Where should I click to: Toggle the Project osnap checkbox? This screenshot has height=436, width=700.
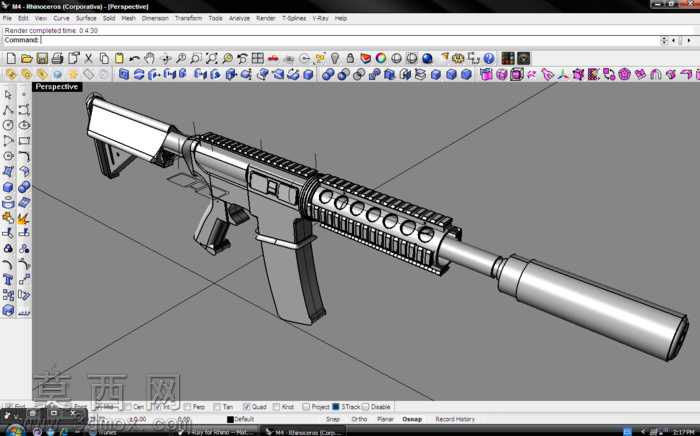(306, 407)
